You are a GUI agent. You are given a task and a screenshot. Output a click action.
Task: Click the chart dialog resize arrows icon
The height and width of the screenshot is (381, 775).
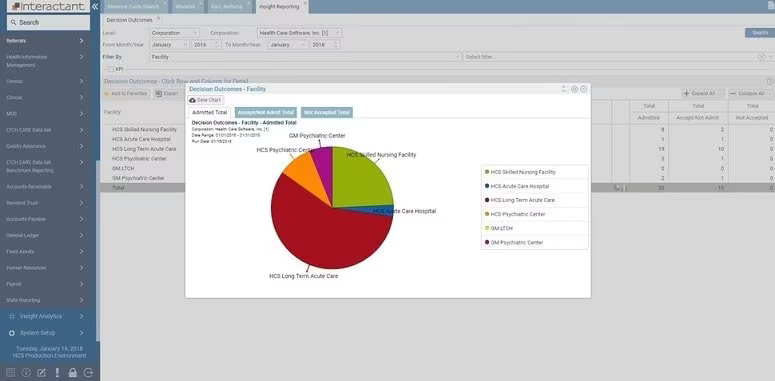click(x=565, y=89)
